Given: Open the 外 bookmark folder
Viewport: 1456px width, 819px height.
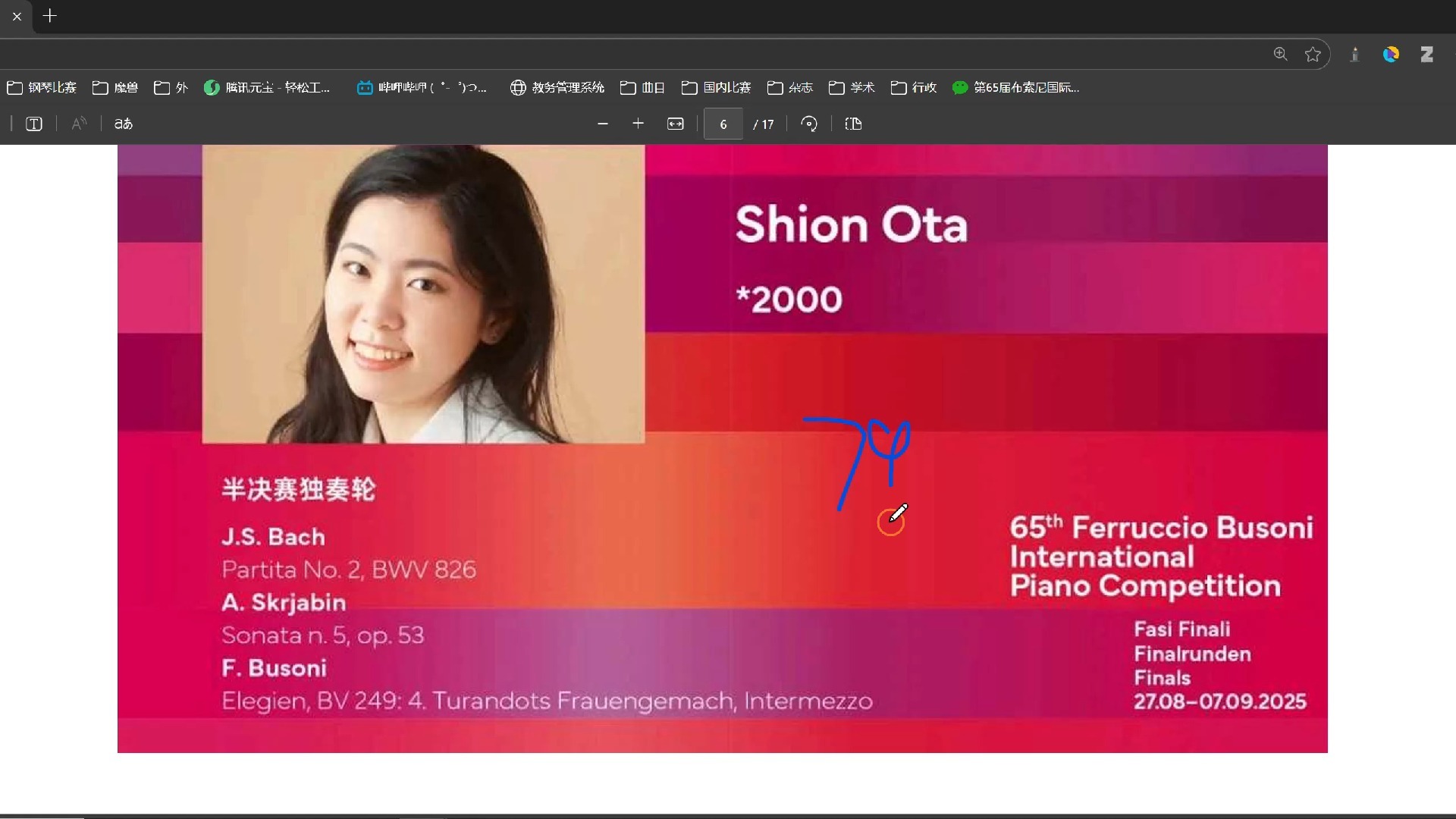Looking at the screenshot, I should tap(171, 87).
